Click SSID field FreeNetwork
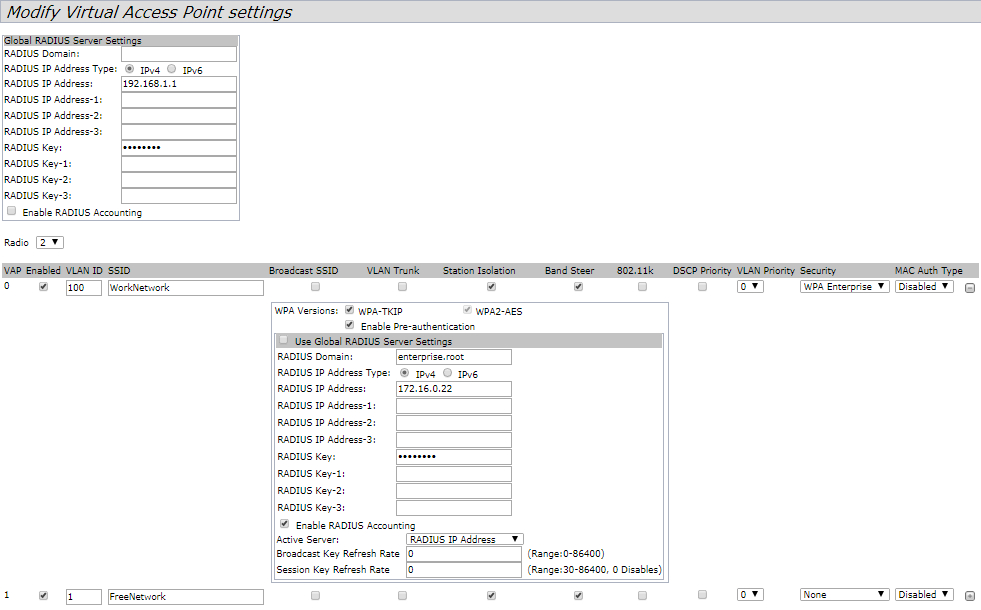Viewport: 981px width, 610px height. 186,597
